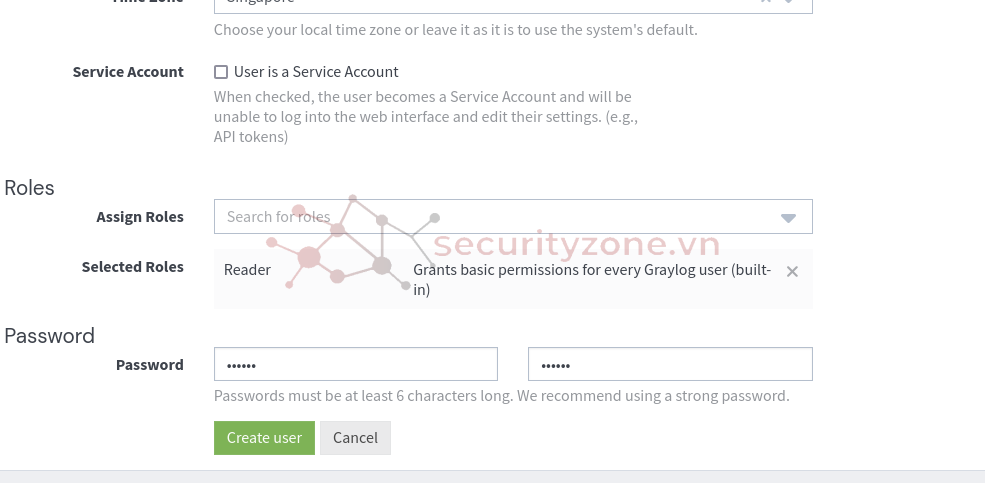Open the Time Zone dropdown showing Singapore
Image resolution: width=985 pixels, height=483 pixels.
513,3
